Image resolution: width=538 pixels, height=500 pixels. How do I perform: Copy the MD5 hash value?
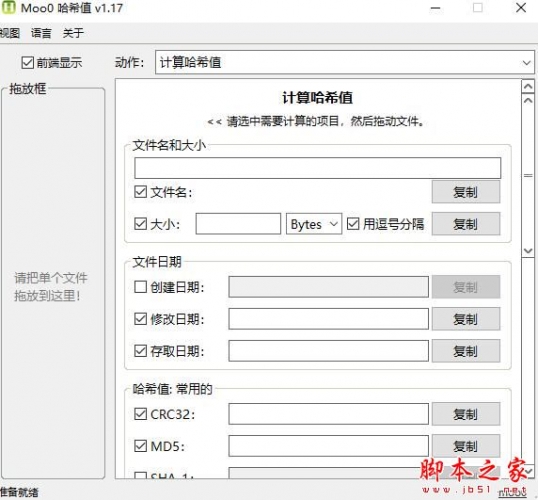(466, 446)
